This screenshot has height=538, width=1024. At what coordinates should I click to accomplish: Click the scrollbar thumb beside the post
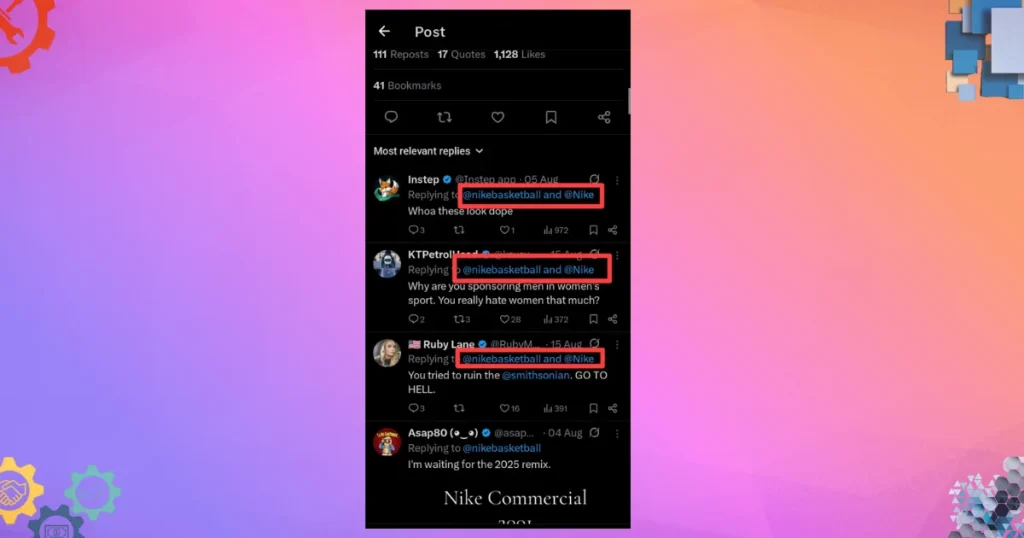coord(629,101)
